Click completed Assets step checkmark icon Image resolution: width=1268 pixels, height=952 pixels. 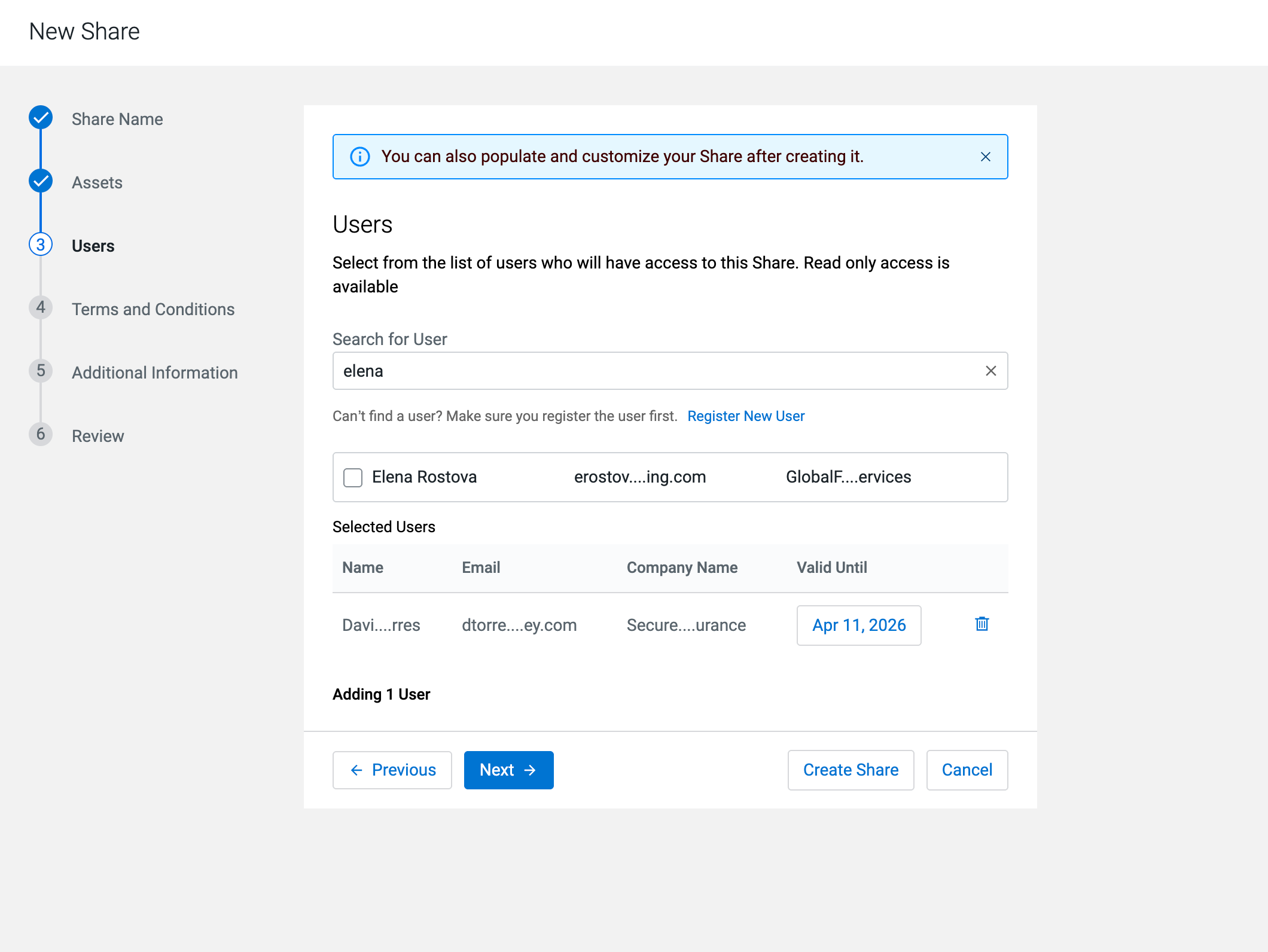click(41, 181)
